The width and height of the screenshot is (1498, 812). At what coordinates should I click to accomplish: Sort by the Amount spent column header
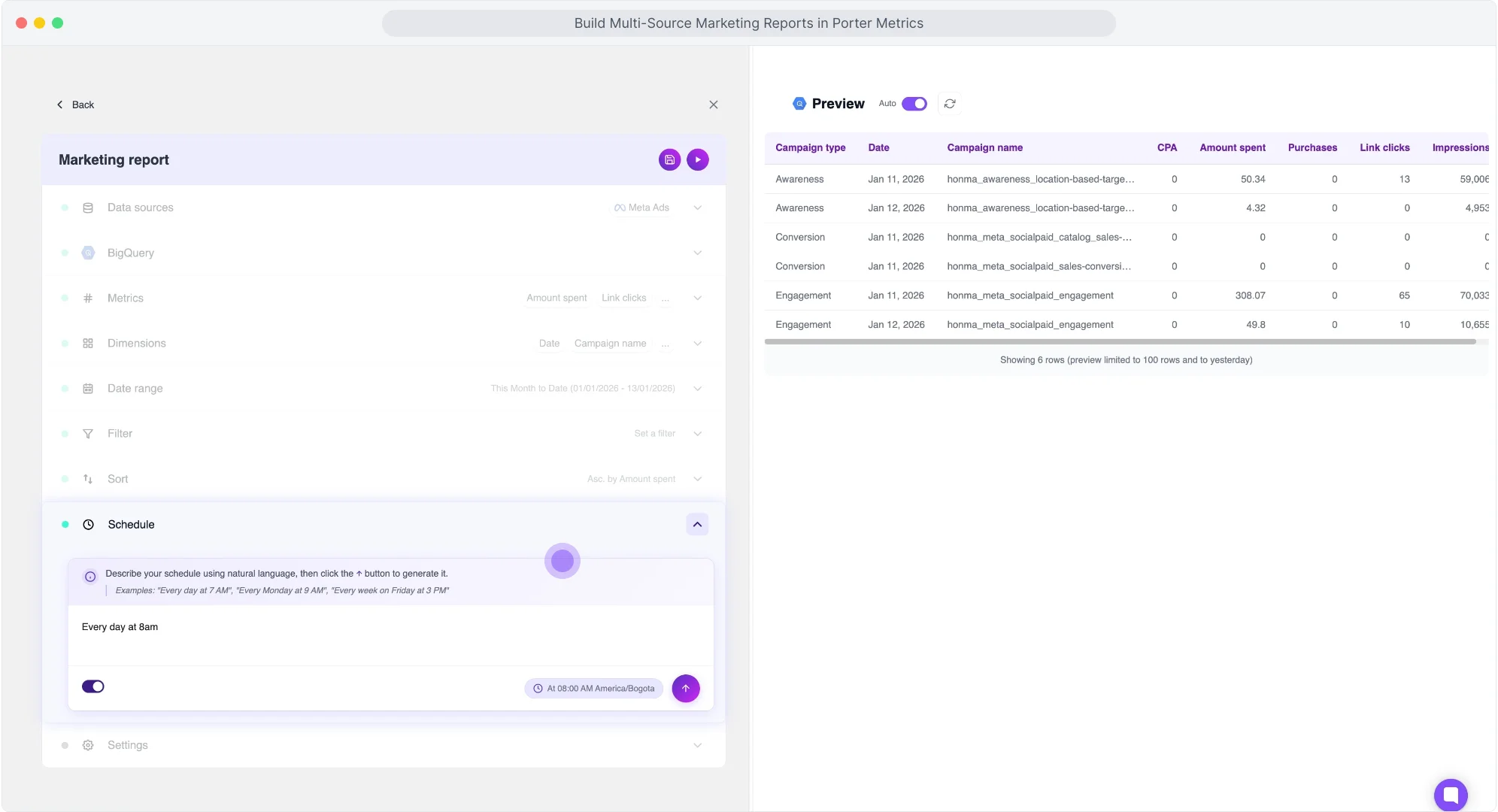[1232, 147]
